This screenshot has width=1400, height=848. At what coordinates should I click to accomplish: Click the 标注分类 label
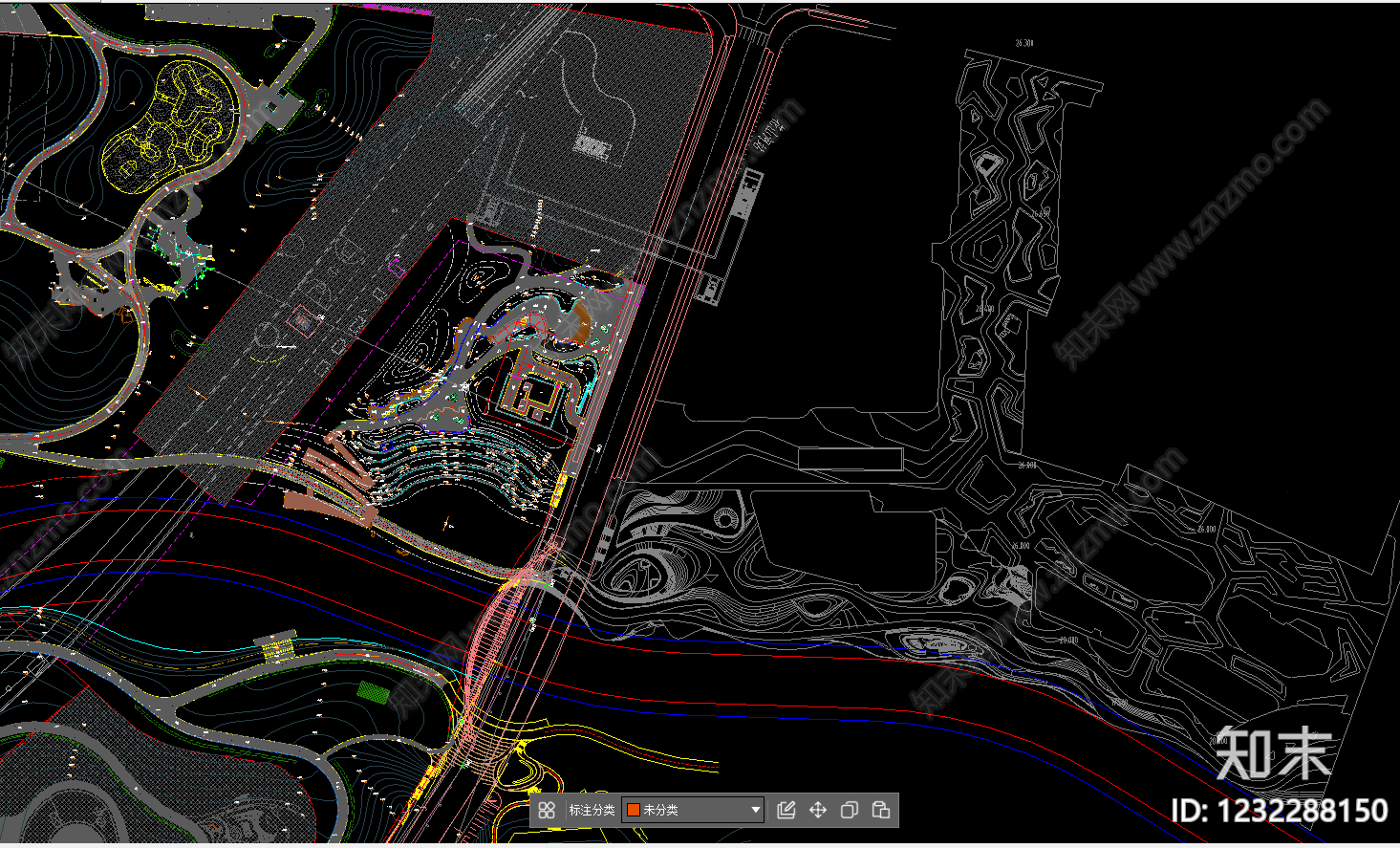coord(592,810)
